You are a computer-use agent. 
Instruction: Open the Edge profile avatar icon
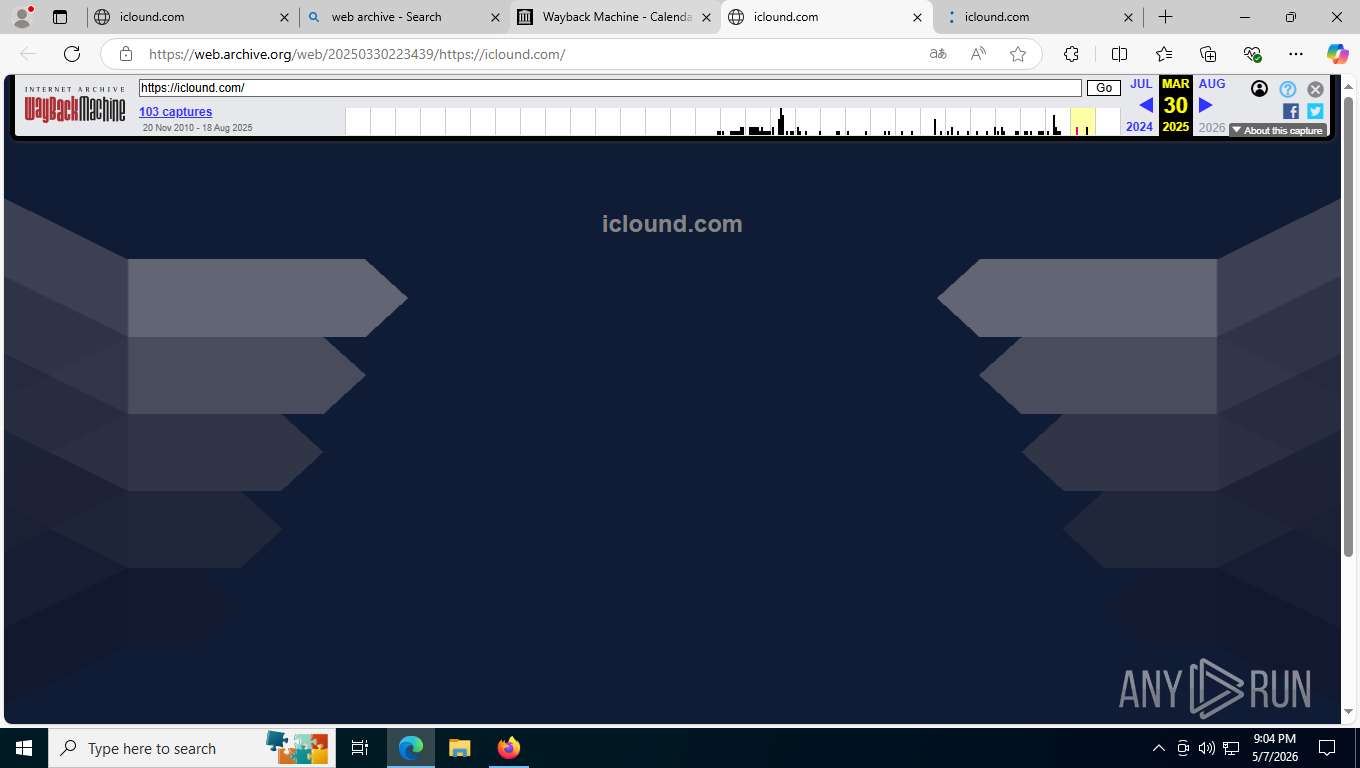pyautogui.click(x=22, y=17)
